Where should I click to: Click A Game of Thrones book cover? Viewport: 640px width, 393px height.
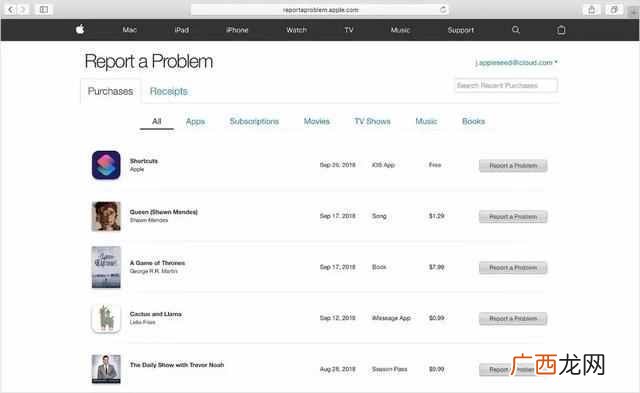106,267
